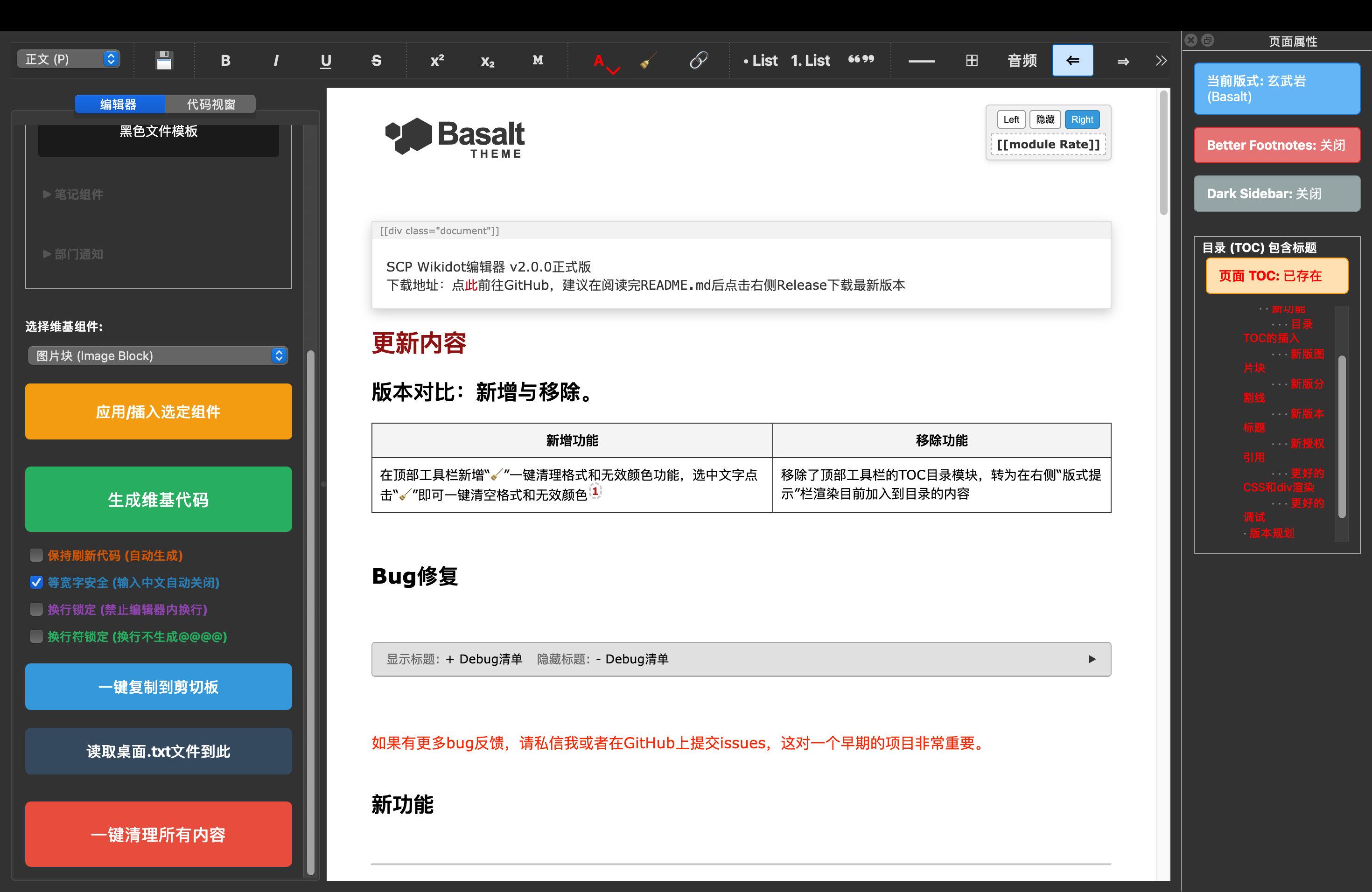Apply superscript formatting with the x² icon
The image size is (1372, 892).
click(436, 60)
